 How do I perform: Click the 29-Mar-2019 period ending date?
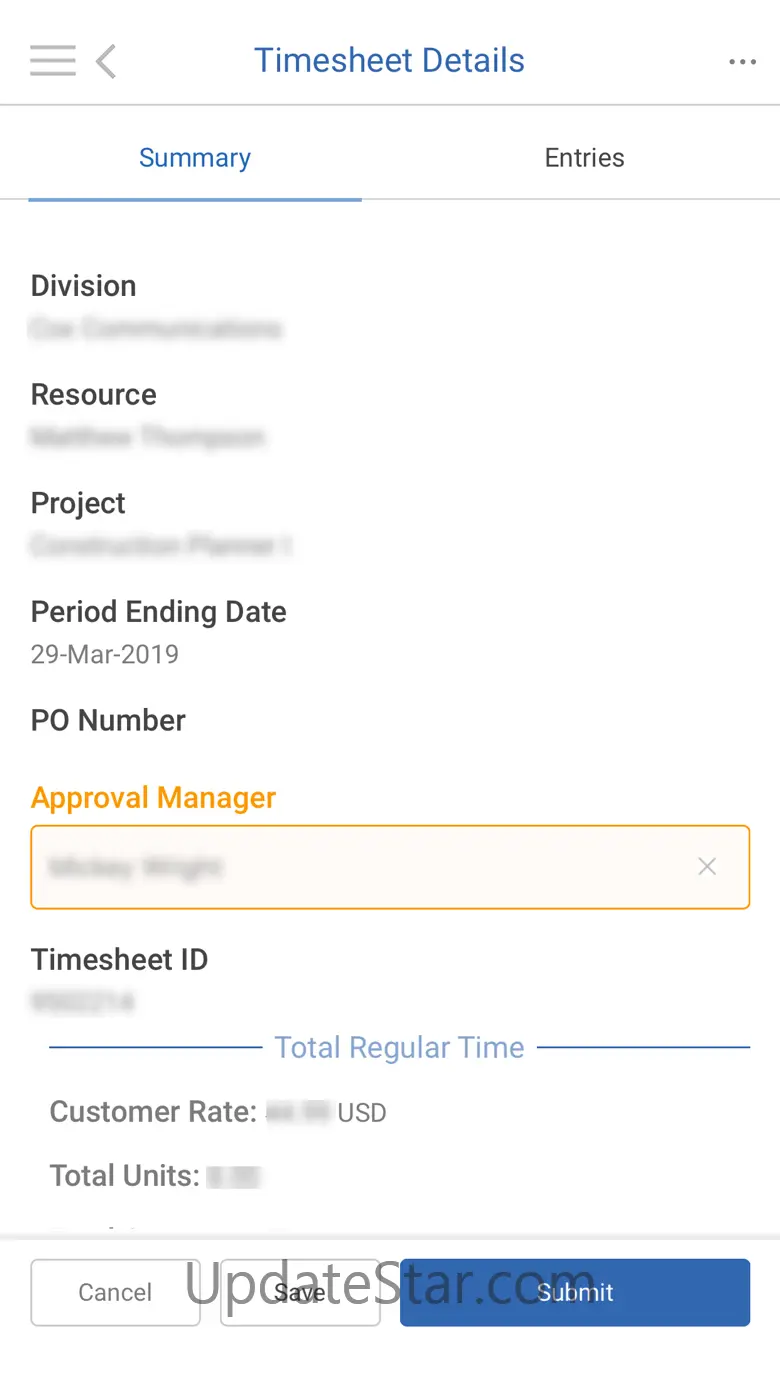(105, 655)
